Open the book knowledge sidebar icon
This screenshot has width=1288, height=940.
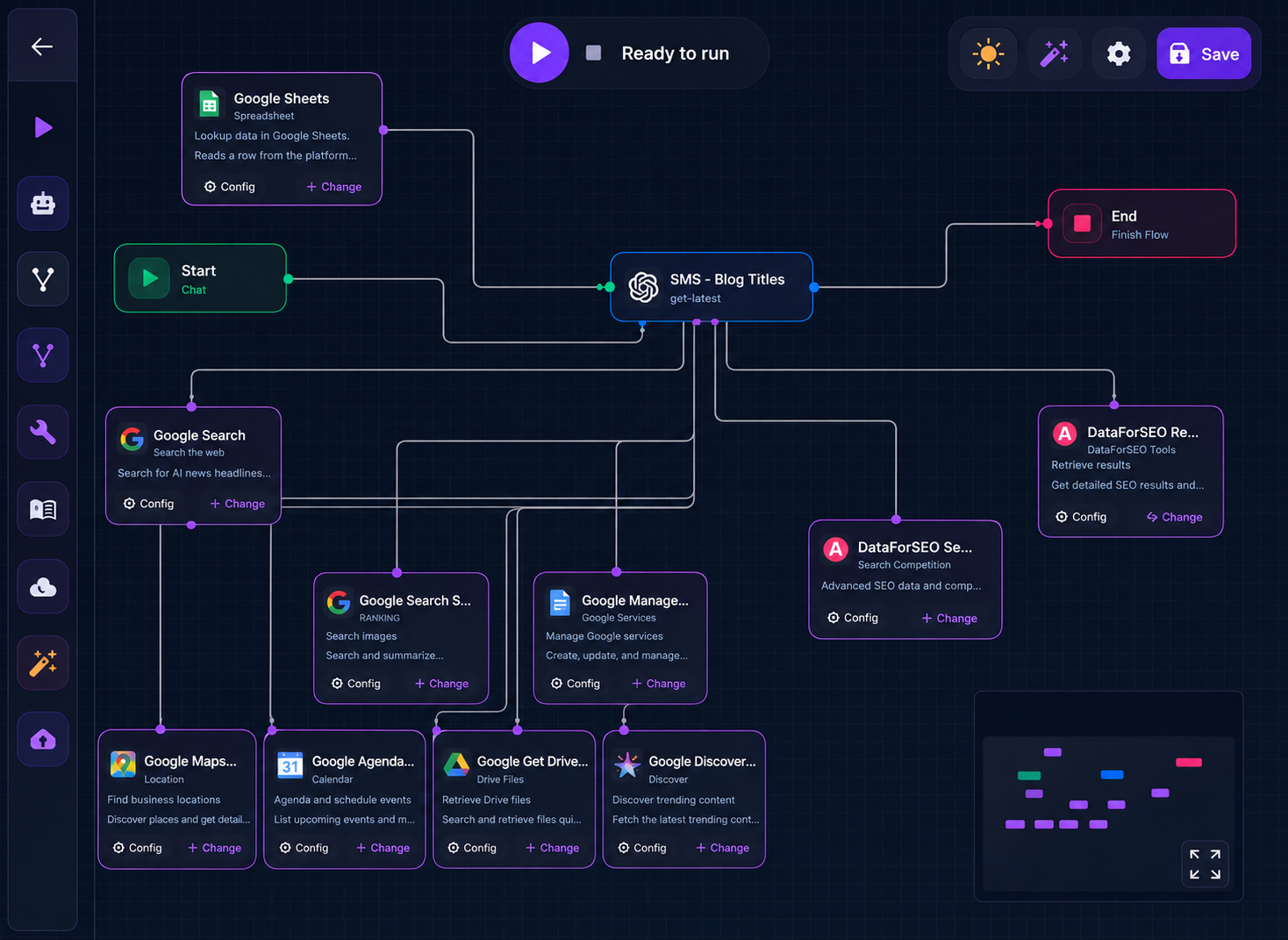coord(43,509)
